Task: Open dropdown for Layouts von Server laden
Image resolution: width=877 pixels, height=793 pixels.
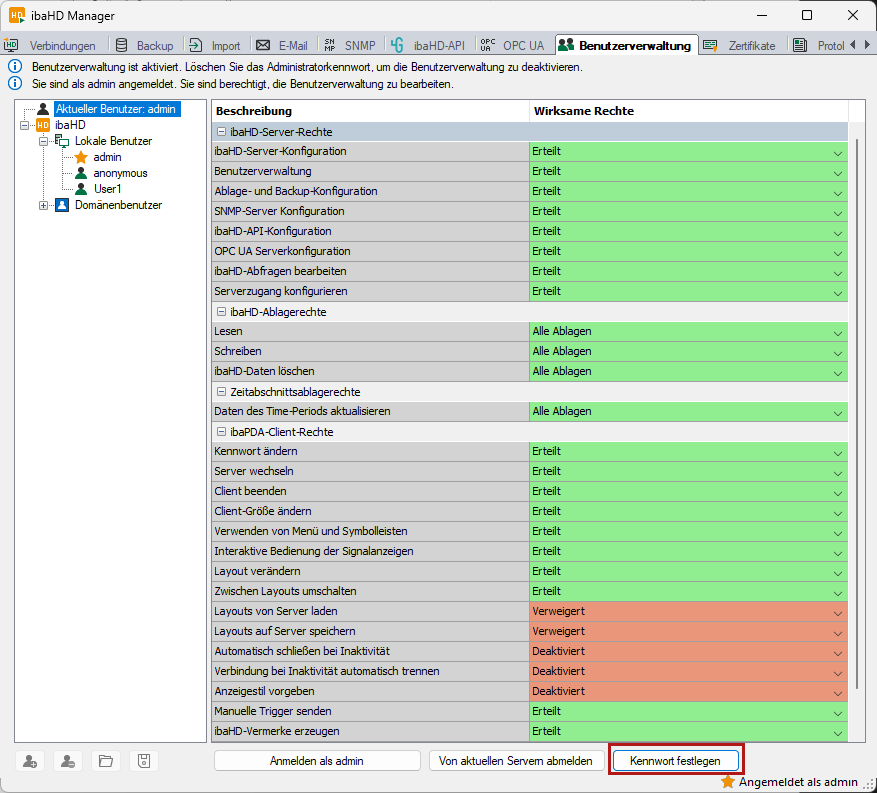Action: pyautogui.click(x=838, y=612)
